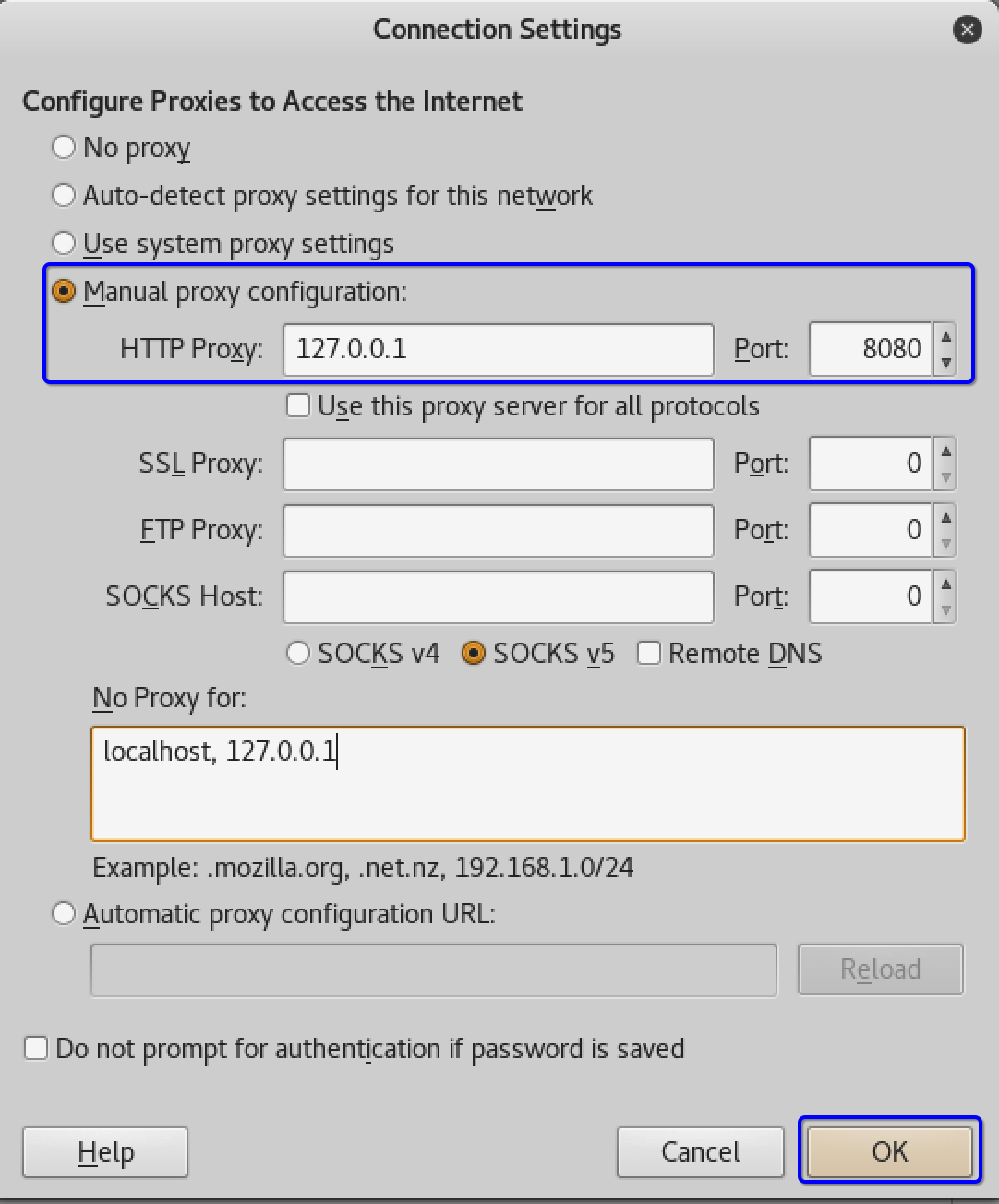
Task: Select Automatic proxy configuration URL
Action: coord(64,913)
